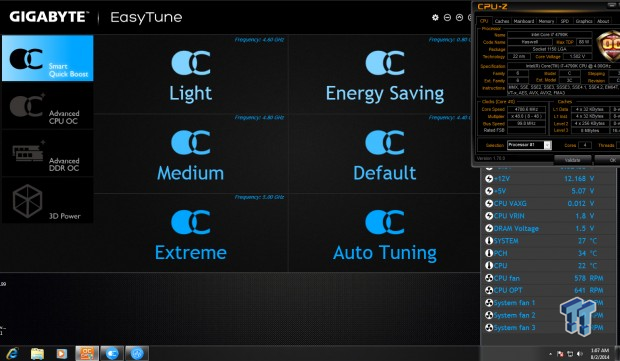Open Advanced CPU OC section
The height and width of the screenshot is (361, 620).
click(47, 106)
